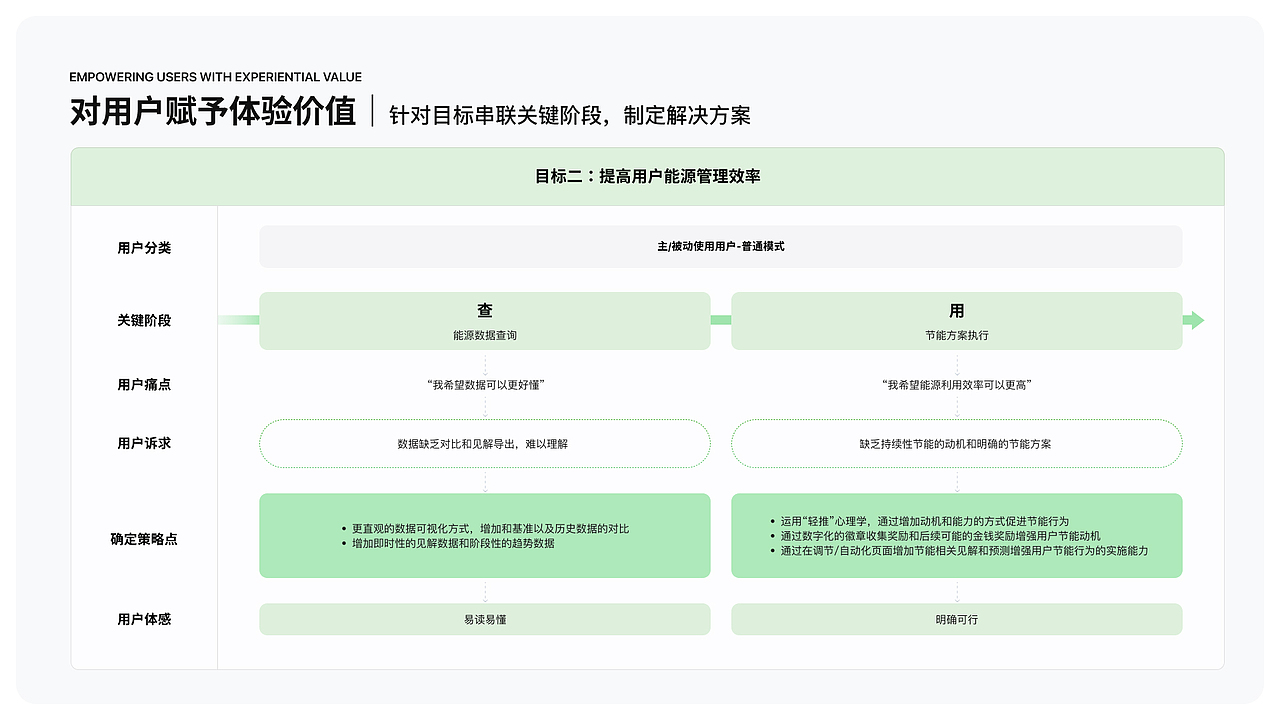The height and width of the screenshot is (720, 1280).
Task: Select the 用户分类 row label
Action: [x=144, y=248]
